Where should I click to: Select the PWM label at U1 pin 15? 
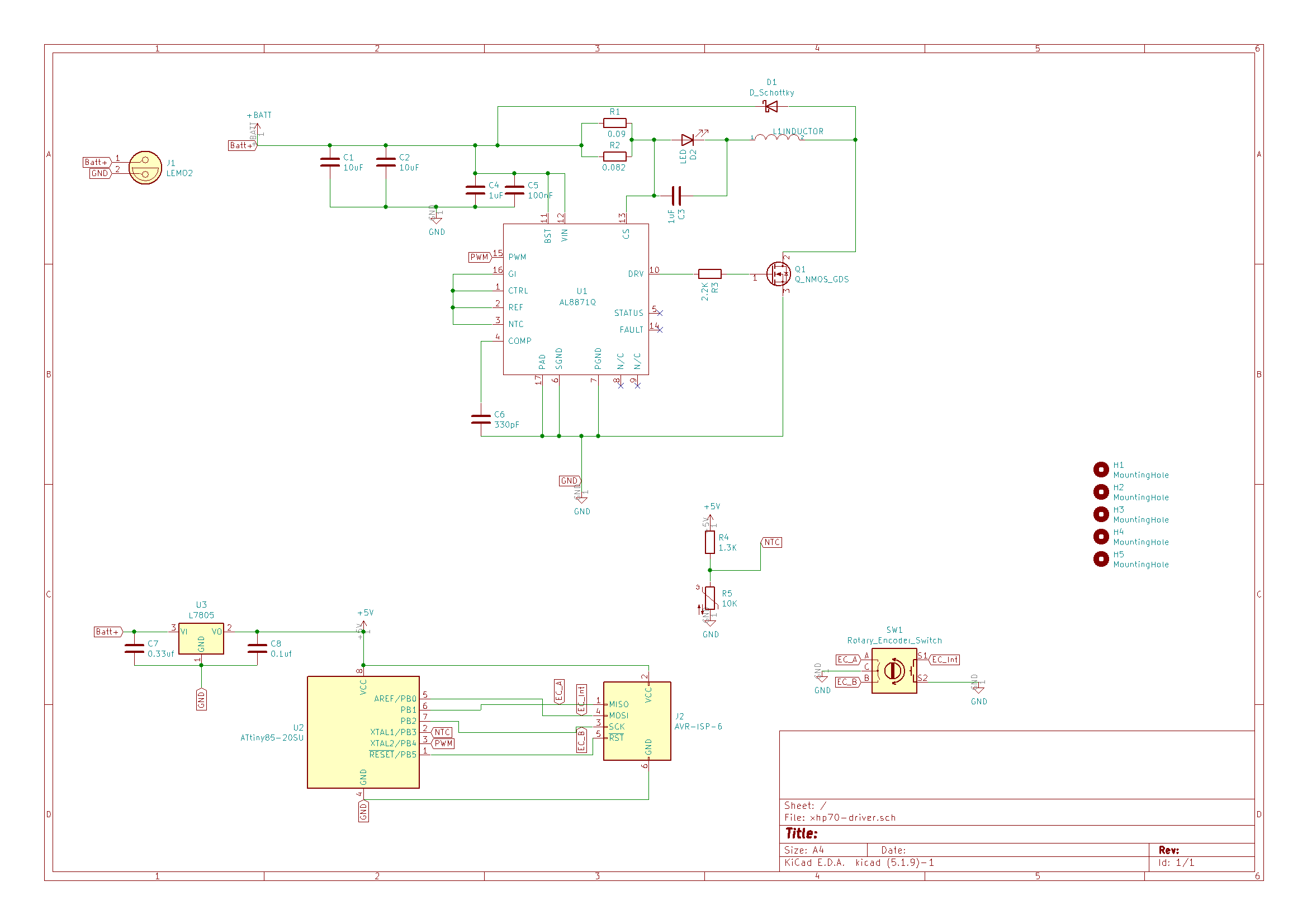click(480, 257)
